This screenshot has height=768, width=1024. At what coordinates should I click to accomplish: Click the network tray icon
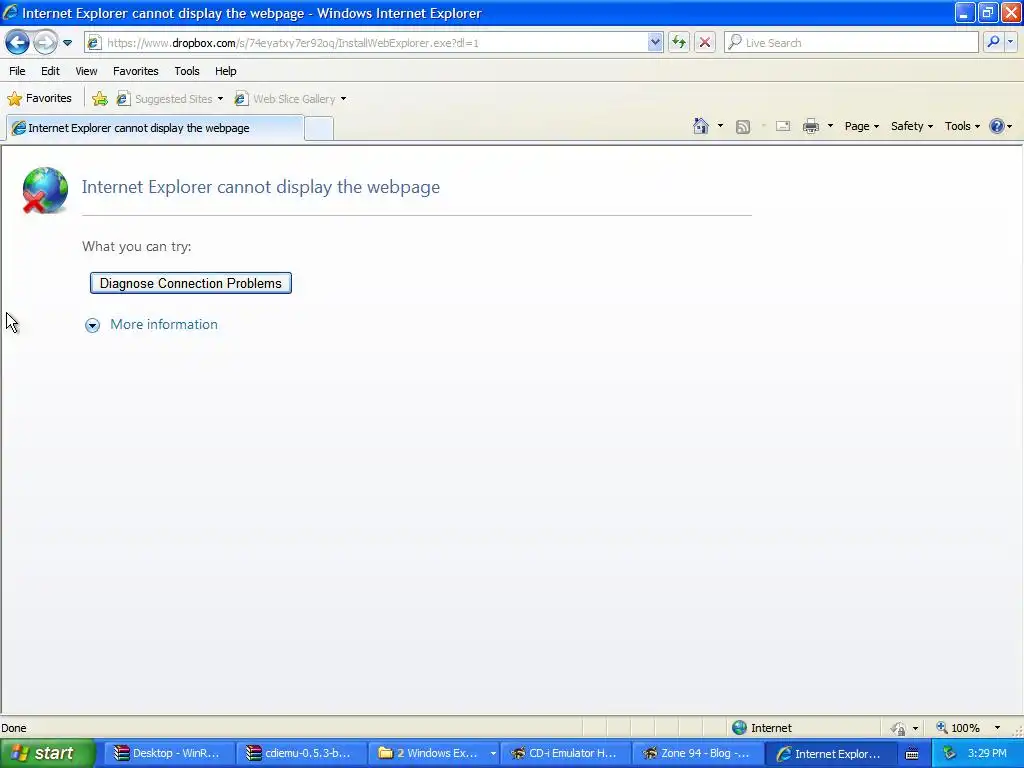point(949,754)
